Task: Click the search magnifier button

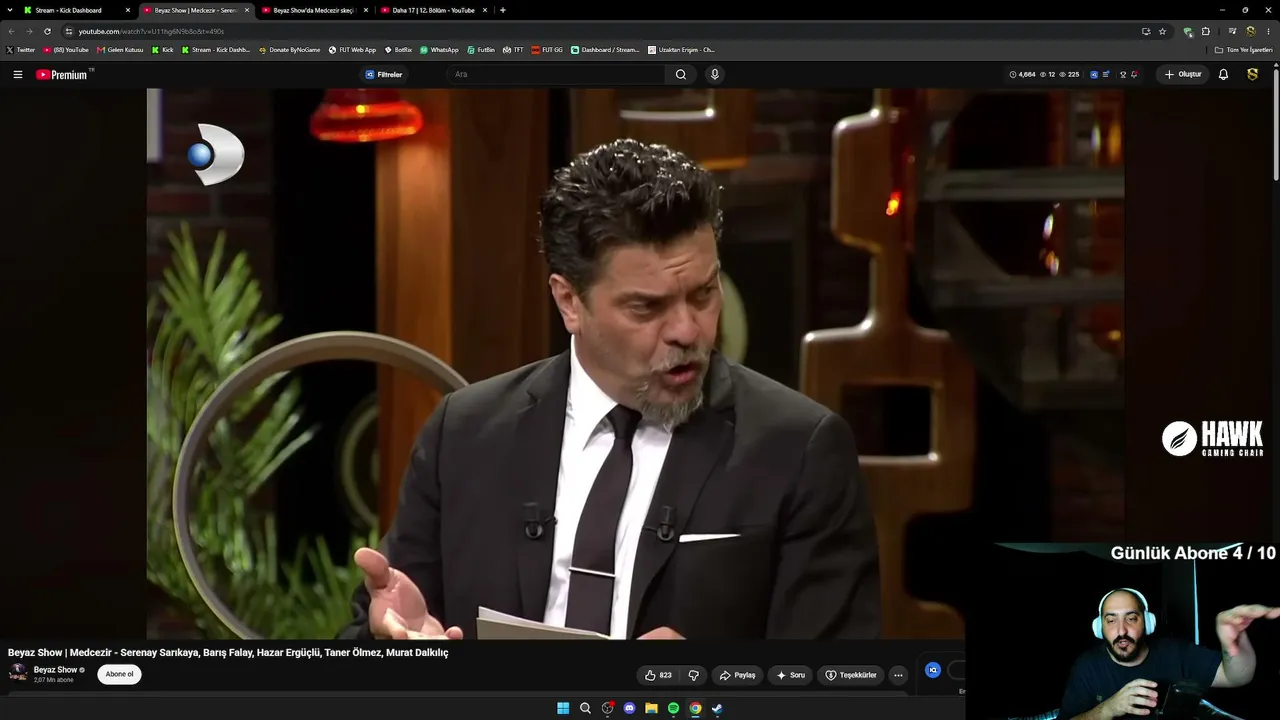Action: point(681,74)
